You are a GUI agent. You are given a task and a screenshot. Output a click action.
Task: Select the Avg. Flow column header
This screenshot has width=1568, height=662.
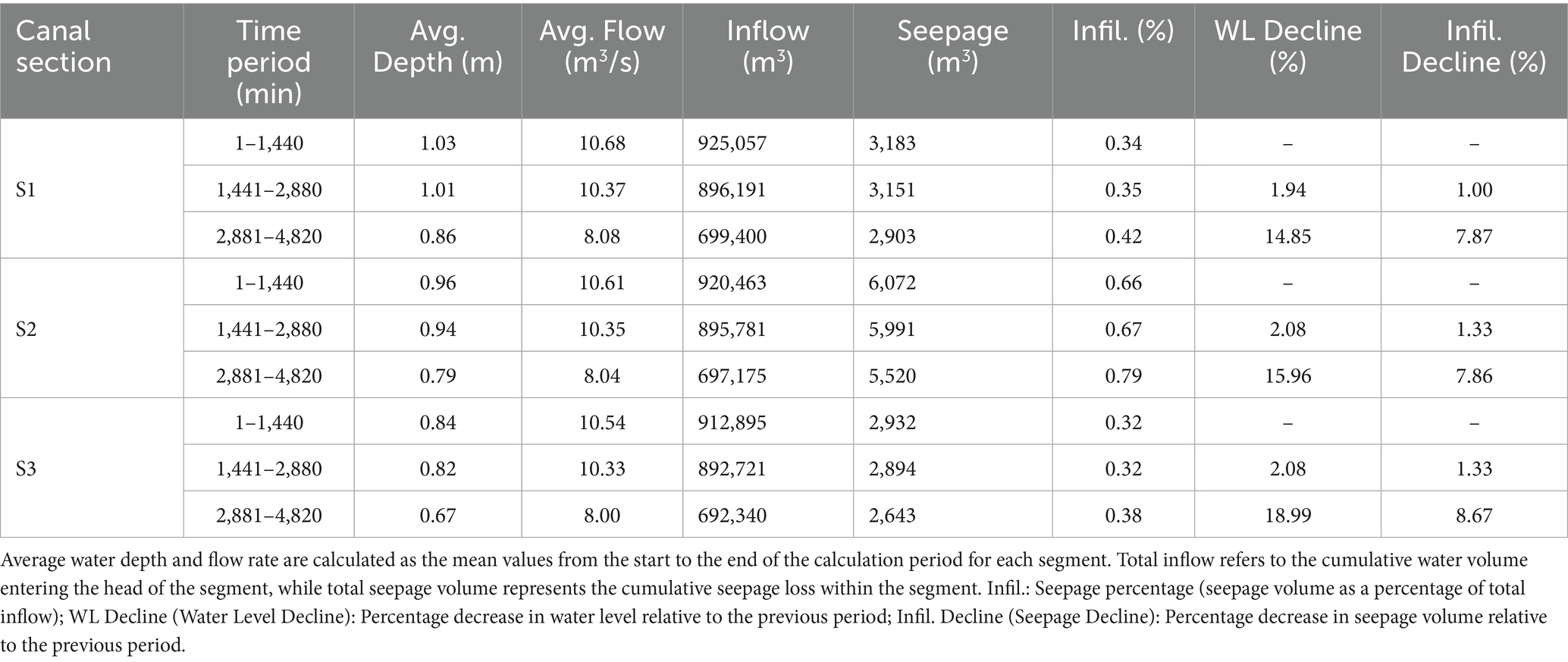[602, 46]
